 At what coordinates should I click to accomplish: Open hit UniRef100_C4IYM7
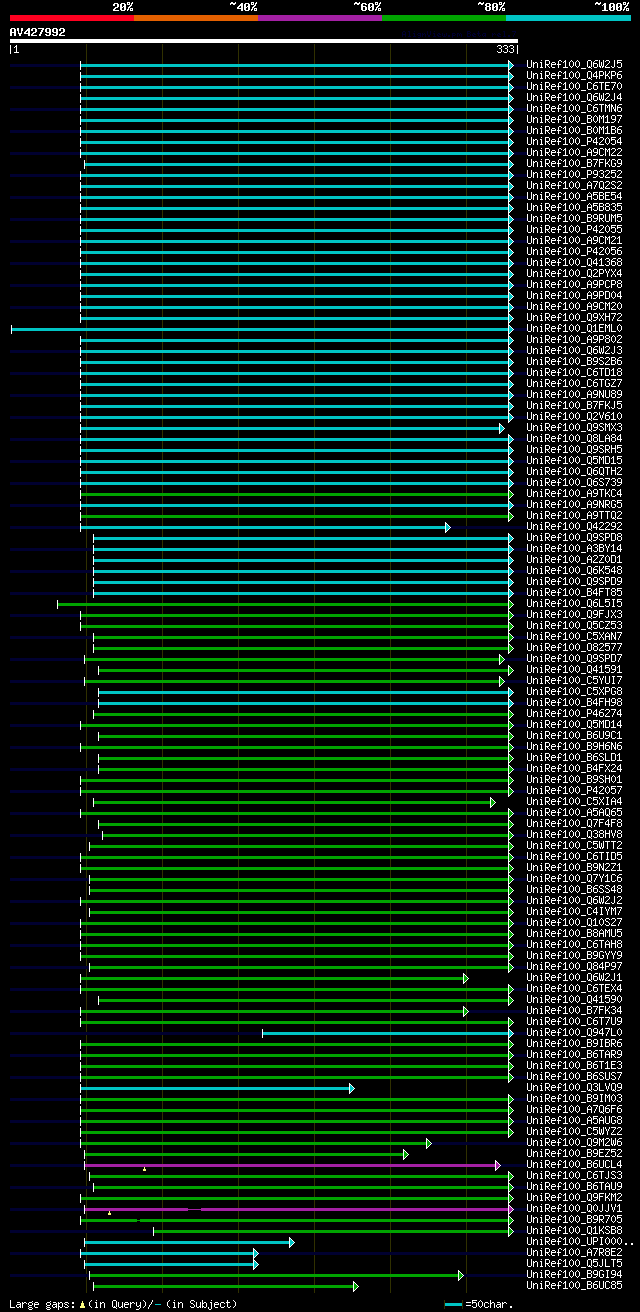point(574,911)
